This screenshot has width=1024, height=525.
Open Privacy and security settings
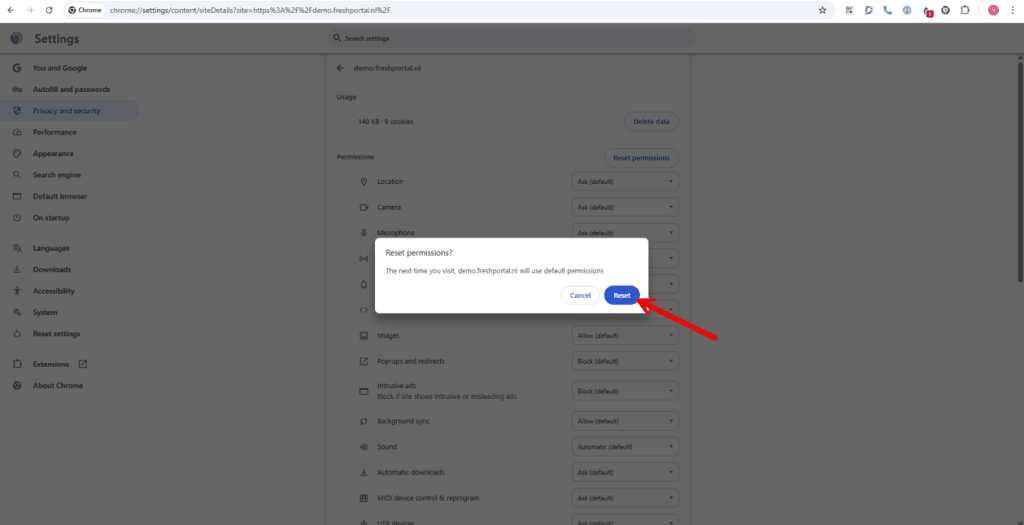tap(70, 111)
